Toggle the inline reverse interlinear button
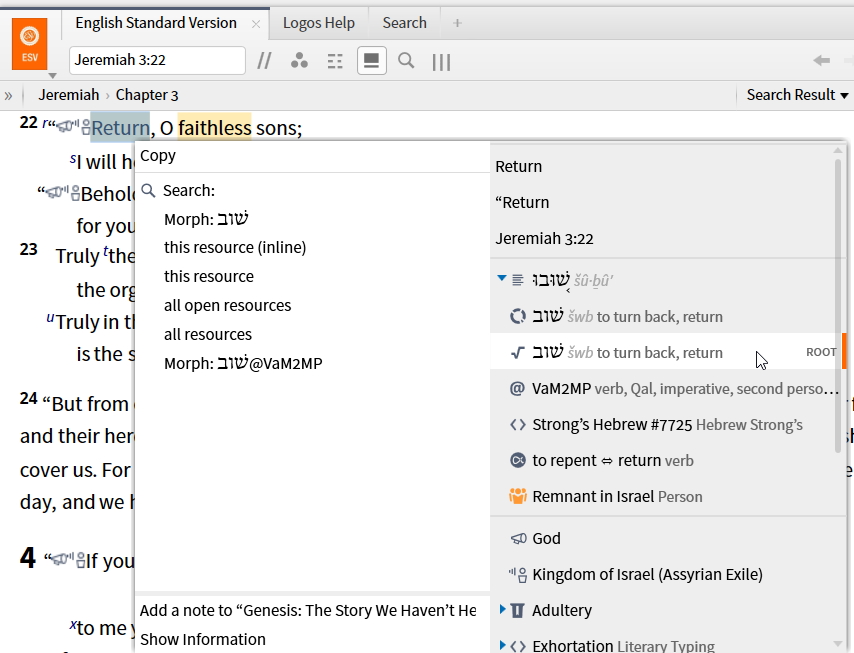Viewport: 854px width, 653px height. pos(371,60)
